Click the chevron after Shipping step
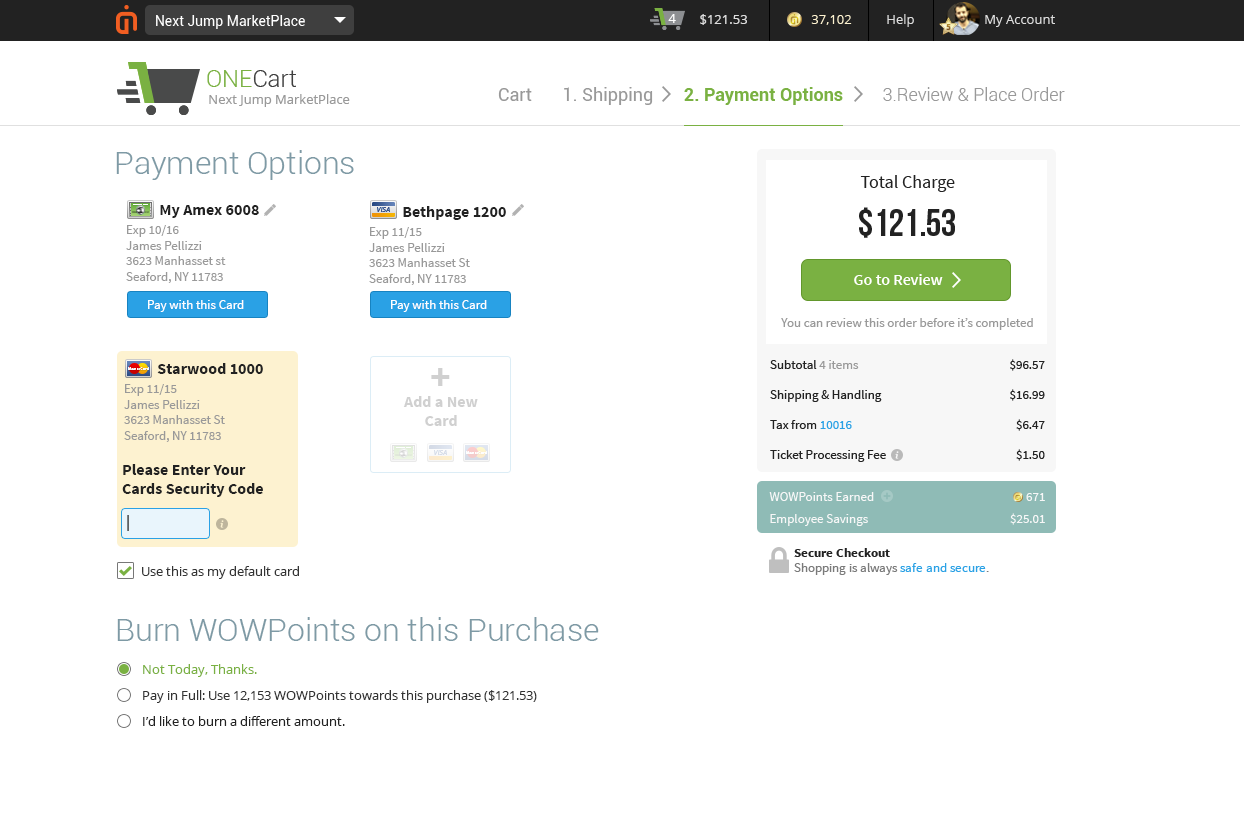The width and height of the screenshot is (1244, 828). point(667,94)
